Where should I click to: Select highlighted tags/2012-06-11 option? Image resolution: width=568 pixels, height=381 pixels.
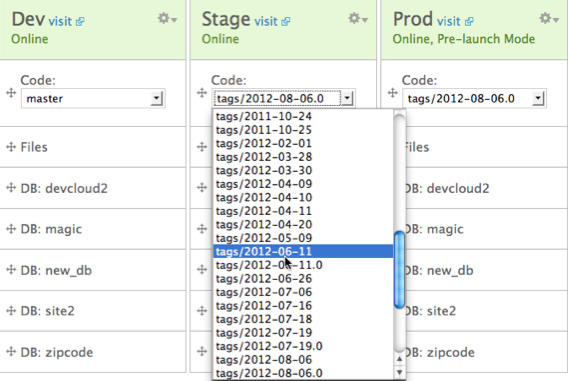(303, 251)
